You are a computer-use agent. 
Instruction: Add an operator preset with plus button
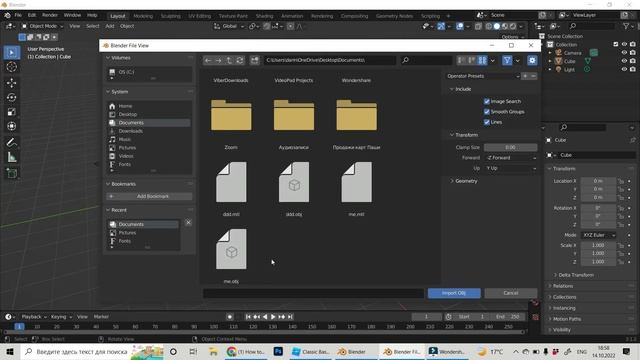(x=525, y=76)
